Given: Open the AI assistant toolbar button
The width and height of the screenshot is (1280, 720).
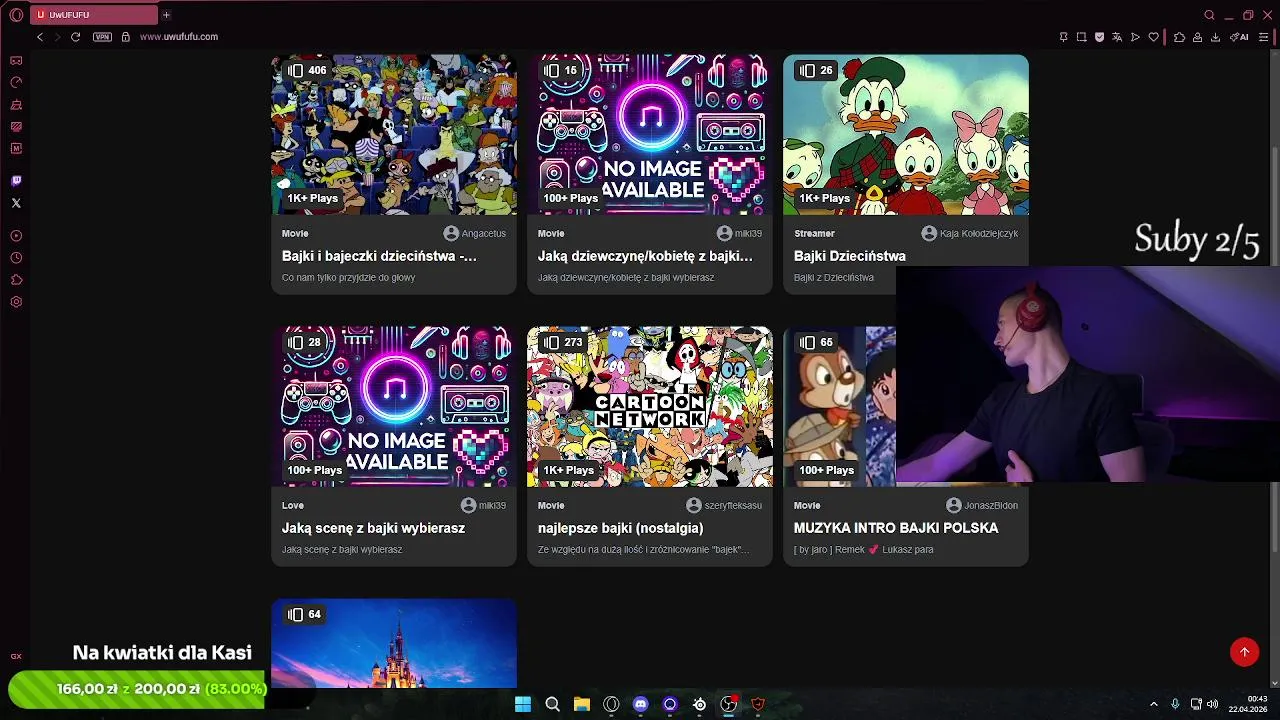Looking at the screenshot, I should [x=1239, y=37].
